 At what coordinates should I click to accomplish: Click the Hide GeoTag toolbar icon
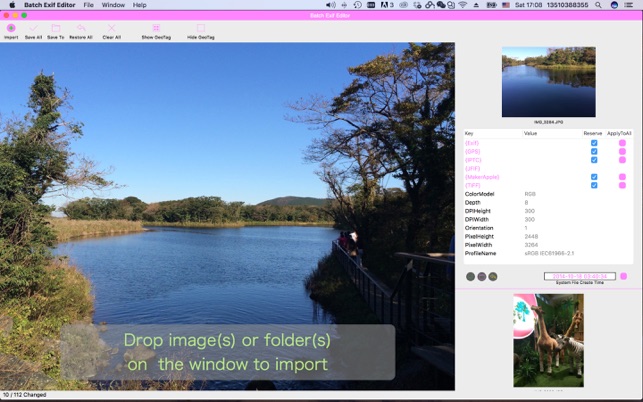click(201, 28)
